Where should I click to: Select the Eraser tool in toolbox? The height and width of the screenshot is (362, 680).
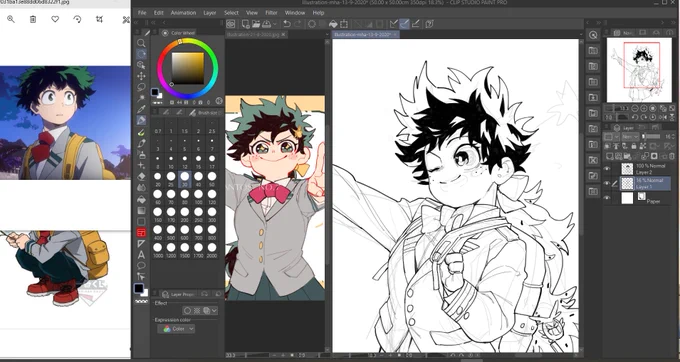click(x=141, y=176)
